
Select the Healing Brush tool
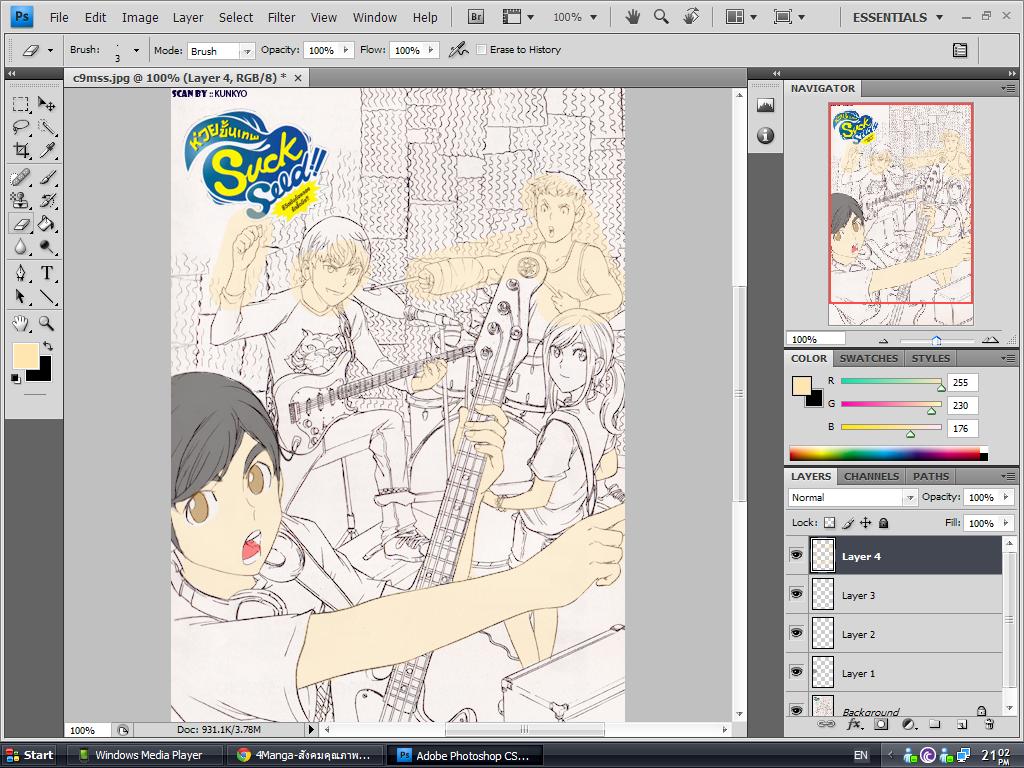point(21,178)
